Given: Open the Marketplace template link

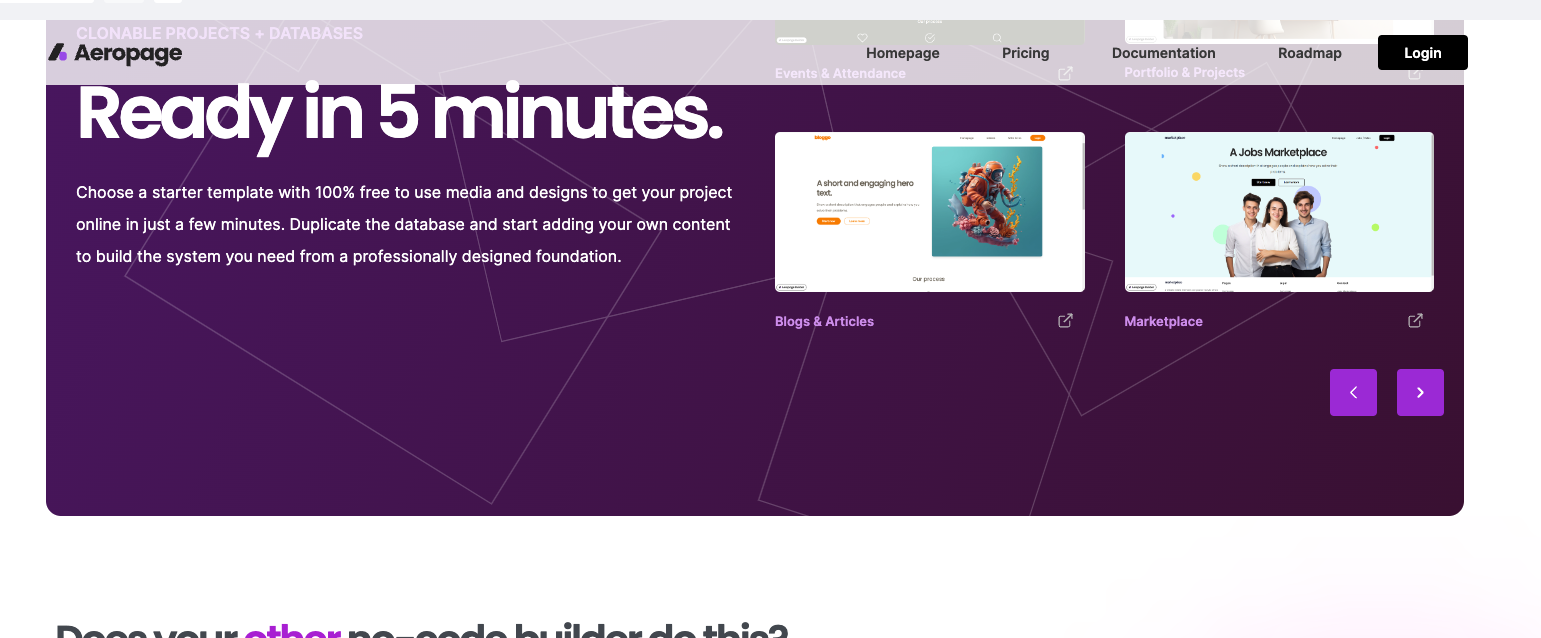Looking at the screenshot, I should (1163, 321).
